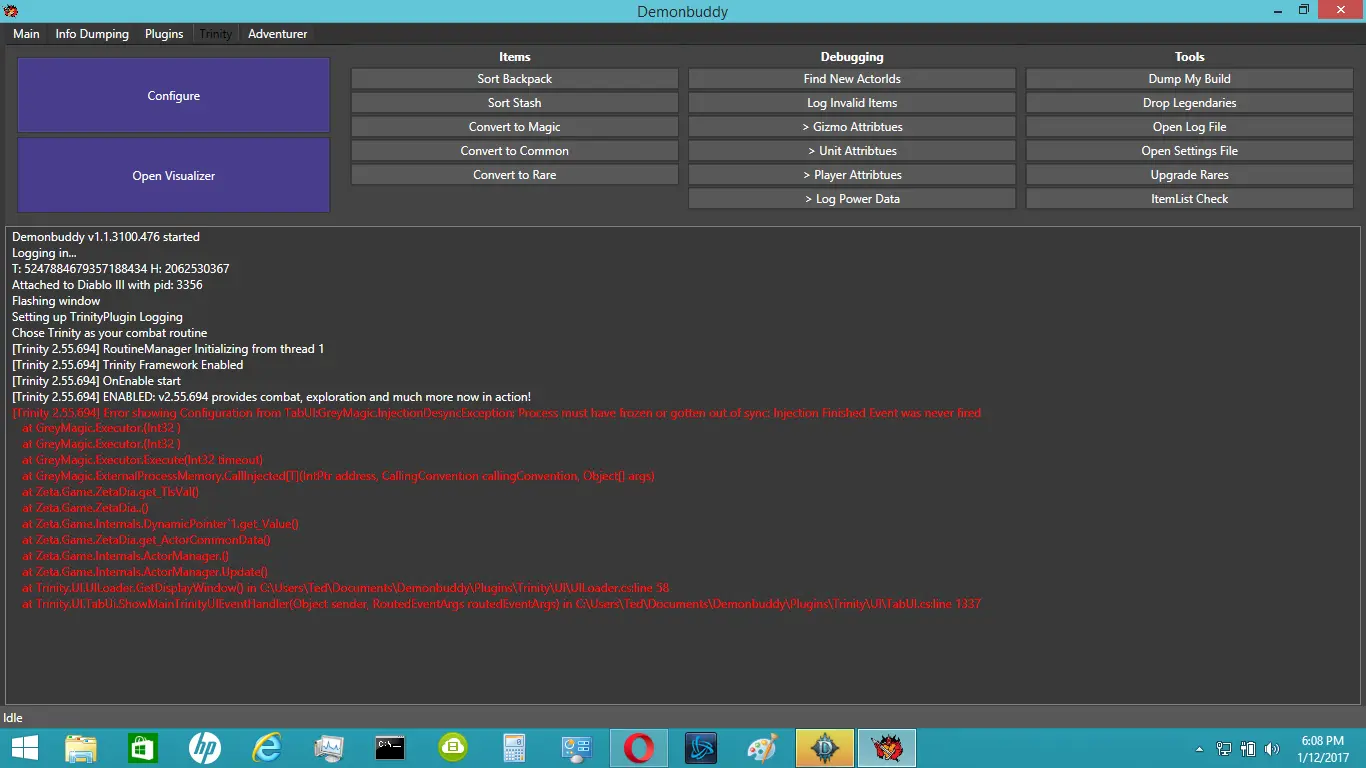1366x768 pixels.
Task: Expand the Unit Attributes debugging option
Action: (x=852, y=151)
